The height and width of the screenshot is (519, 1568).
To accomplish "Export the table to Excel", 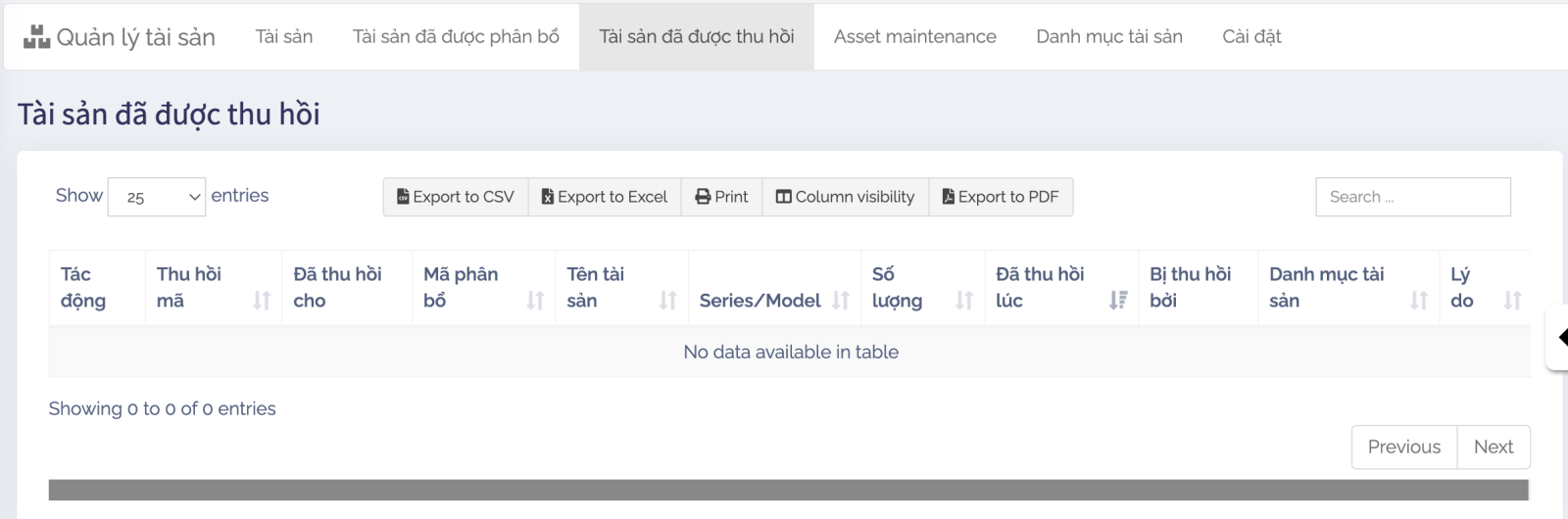I will tap(605, 197).
